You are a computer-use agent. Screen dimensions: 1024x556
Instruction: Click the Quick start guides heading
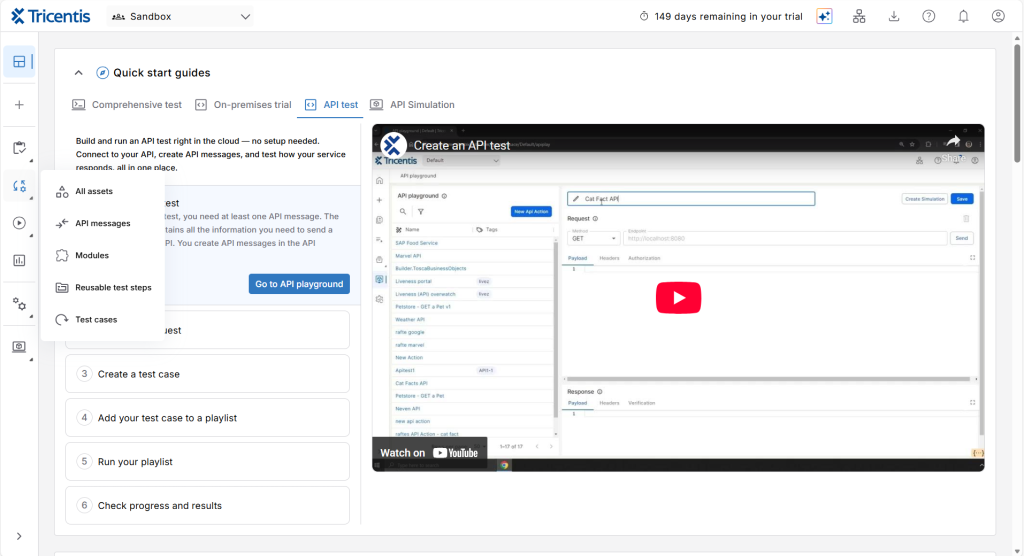pos(162,73)
